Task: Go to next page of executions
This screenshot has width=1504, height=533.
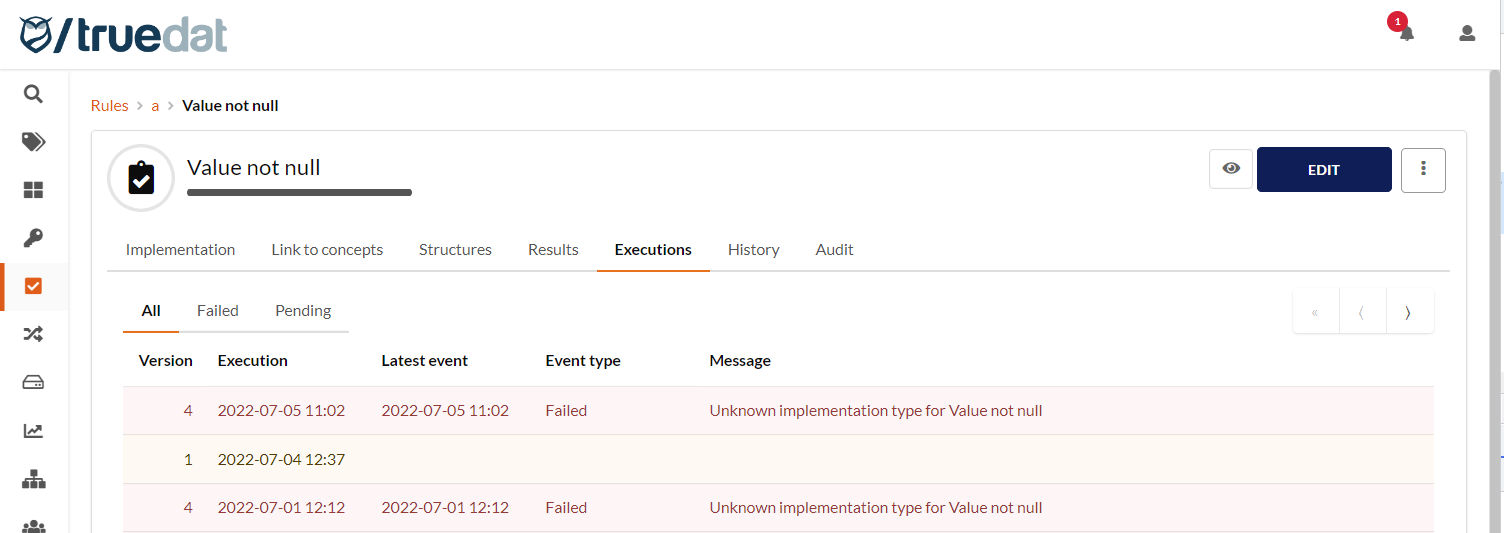Action: point(1409,312)
